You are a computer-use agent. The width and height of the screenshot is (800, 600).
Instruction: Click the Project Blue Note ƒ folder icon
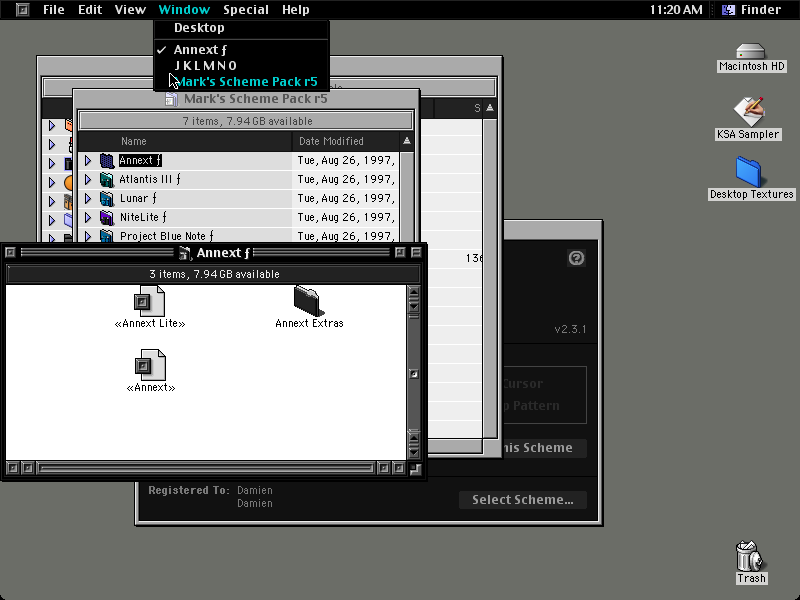click(x=107, y=236)
